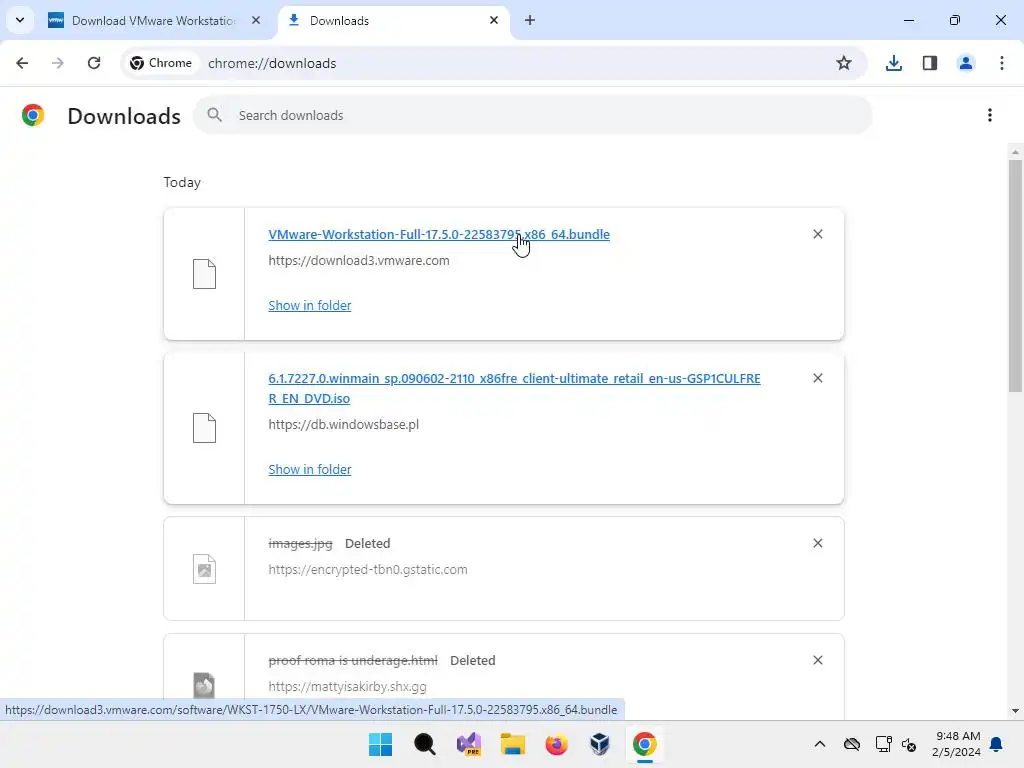Screen dimensions: 1024x768
Task: Click the VMware bundle file icon
Action: tap(204, 274)
